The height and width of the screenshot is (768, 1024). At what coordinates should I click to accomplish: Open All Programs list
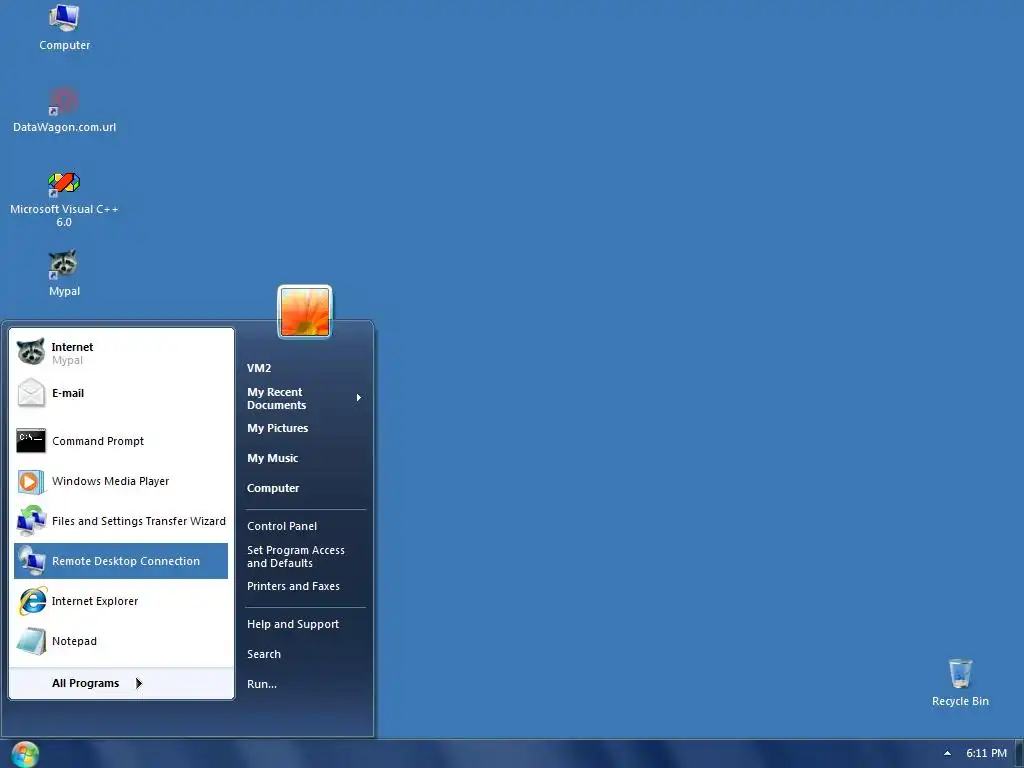(x=121, y=683)
